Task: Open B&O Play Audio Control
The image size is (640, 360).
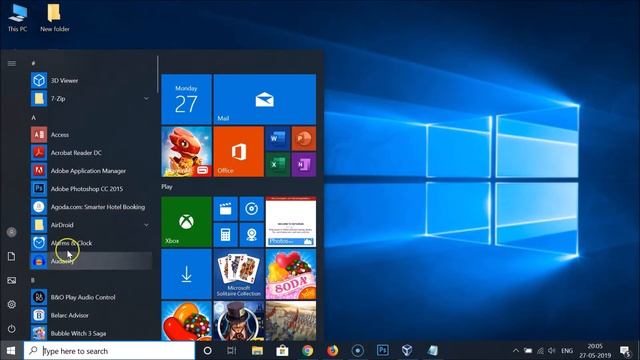Action: pos(91,297)
